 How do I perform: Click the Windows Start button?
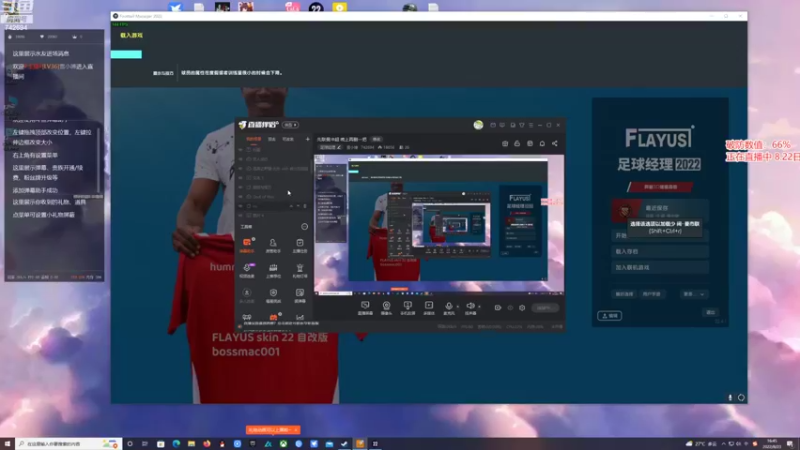click(x=7, y=444)
